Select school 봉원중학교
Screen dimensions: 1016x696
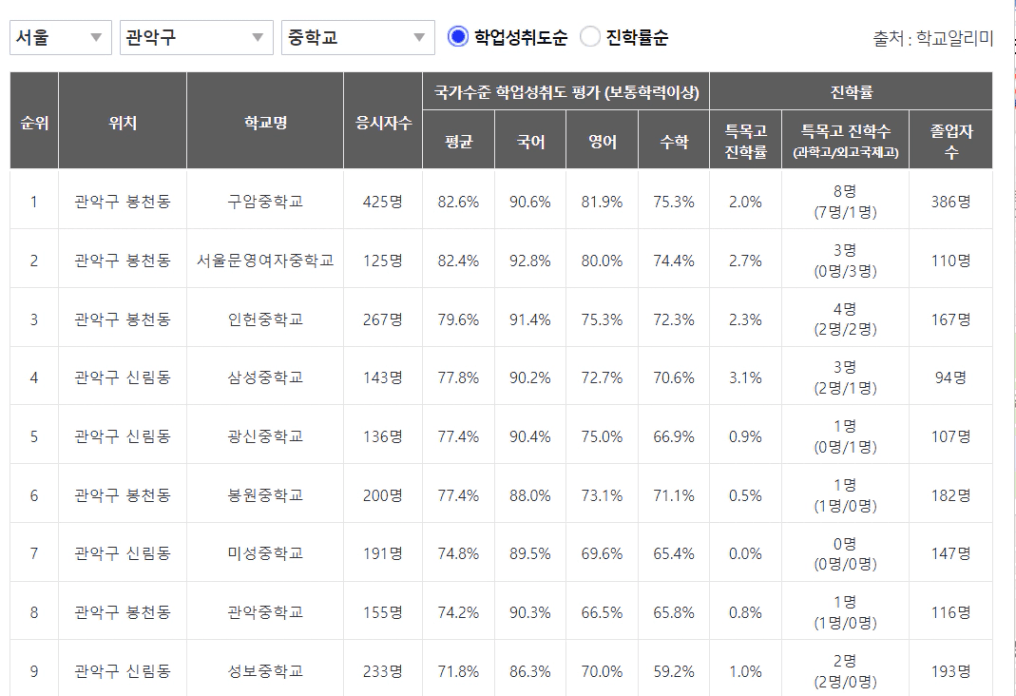tap(265, 495)
